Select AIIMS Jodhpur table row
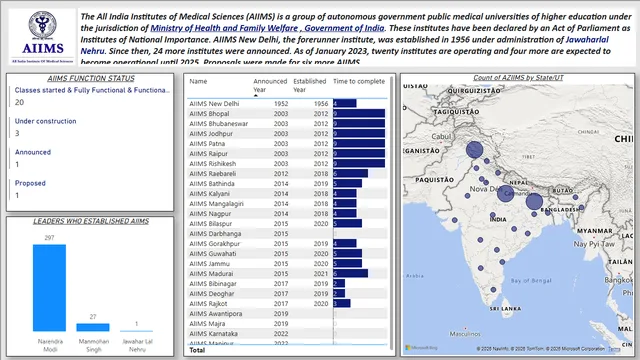The image size is (640, 360). (287, 134)
